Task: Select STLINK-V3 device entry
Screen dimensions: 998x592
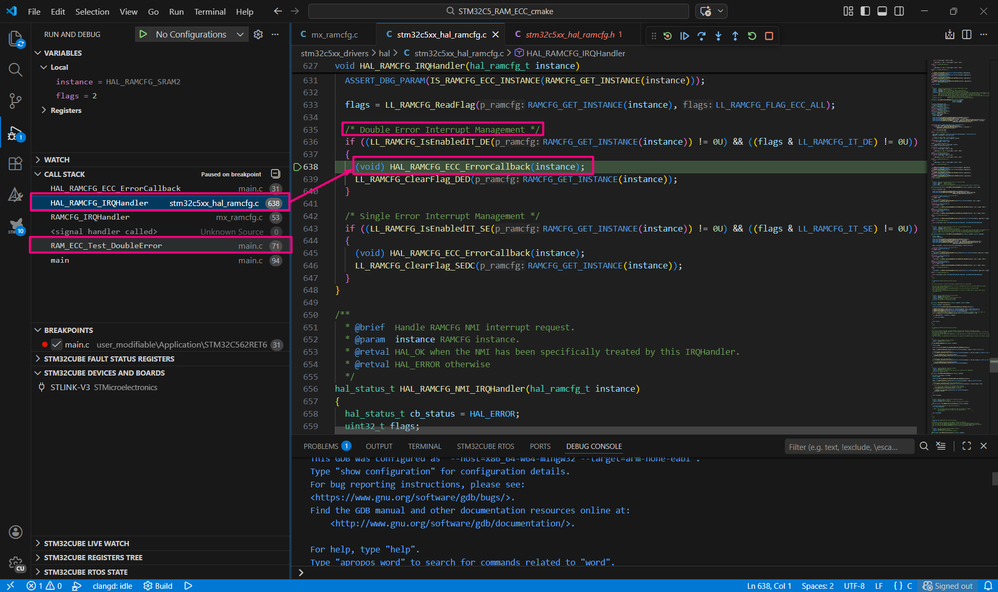Action: (161, 387)
